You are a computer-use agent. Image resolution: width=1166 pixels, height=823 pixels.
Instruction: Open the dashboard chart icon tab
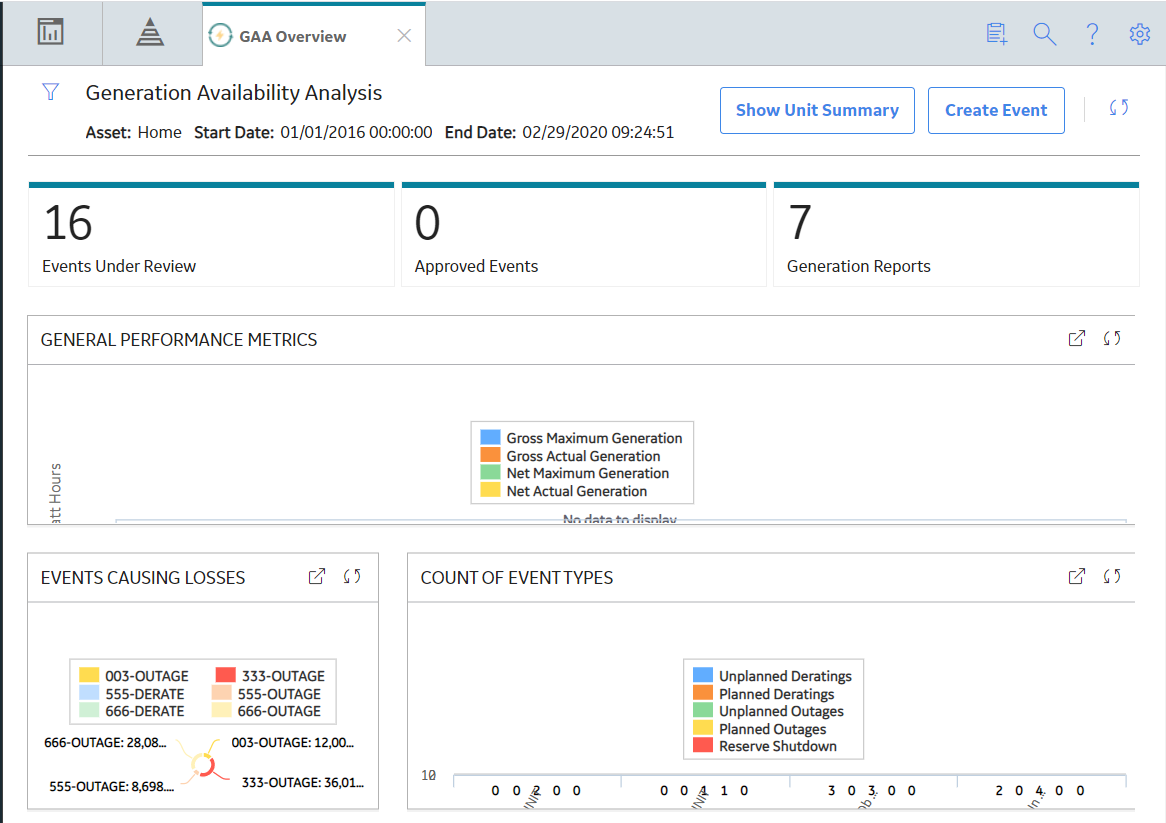pyautogui.click(x=51, y=33)
